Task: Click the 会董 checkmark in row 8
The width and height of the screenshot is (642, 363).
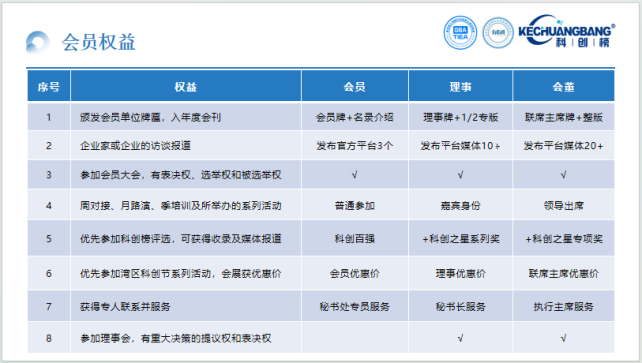Action: [563, 338]
